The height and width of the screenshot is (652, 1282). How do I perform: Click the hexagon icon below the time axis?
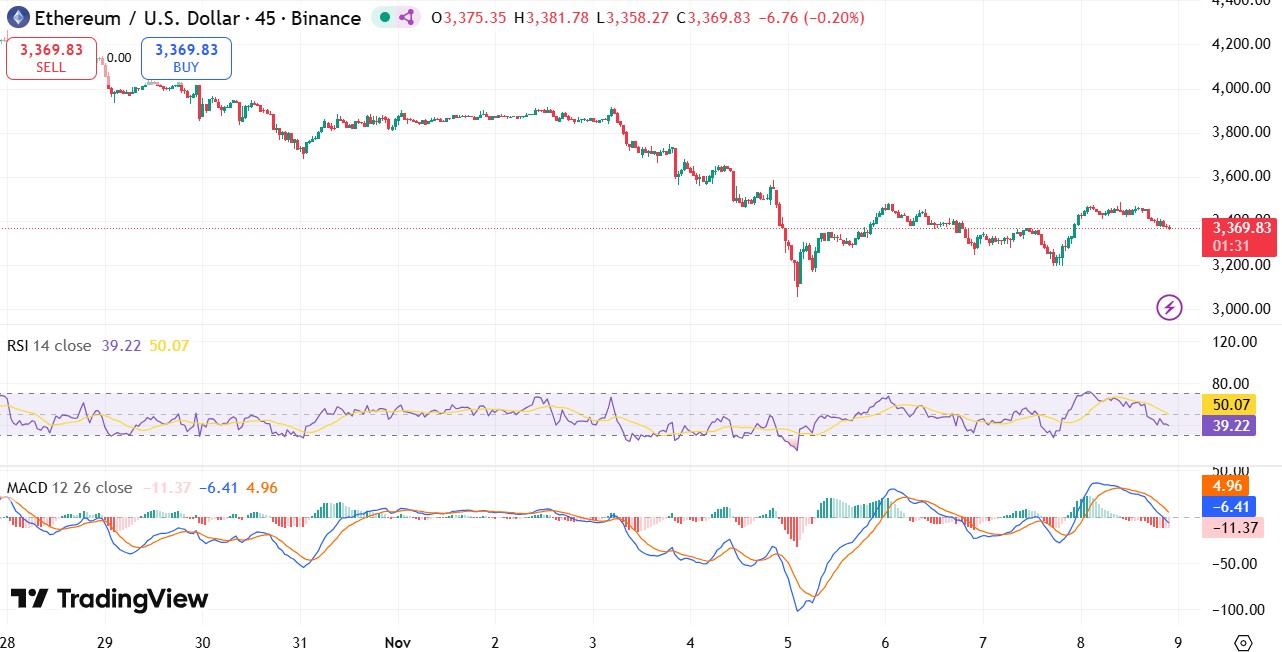coord(1245,645)
